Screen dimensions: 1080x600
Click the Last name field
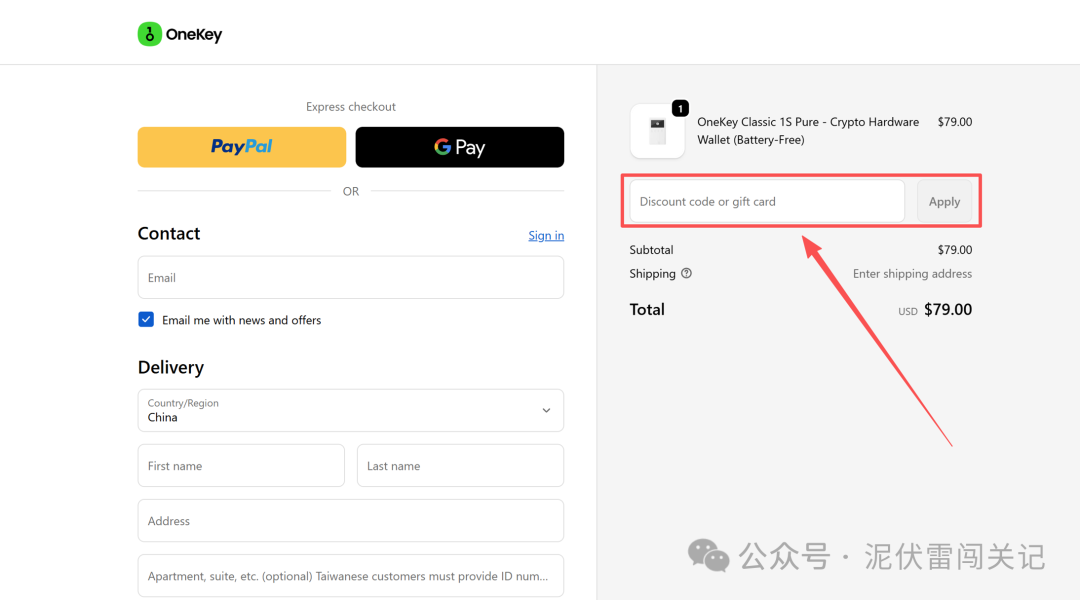460,466
